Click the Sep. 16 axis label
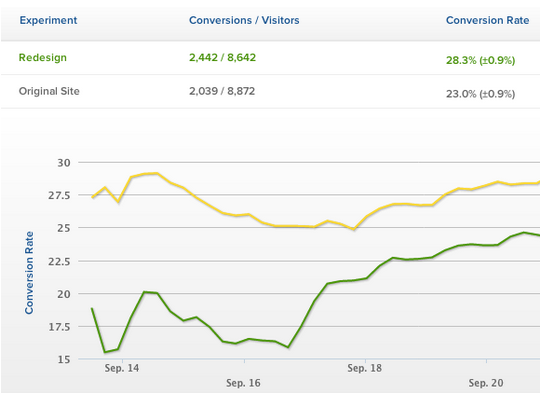This screenshot has width=545, height=400. click(243, 383)
